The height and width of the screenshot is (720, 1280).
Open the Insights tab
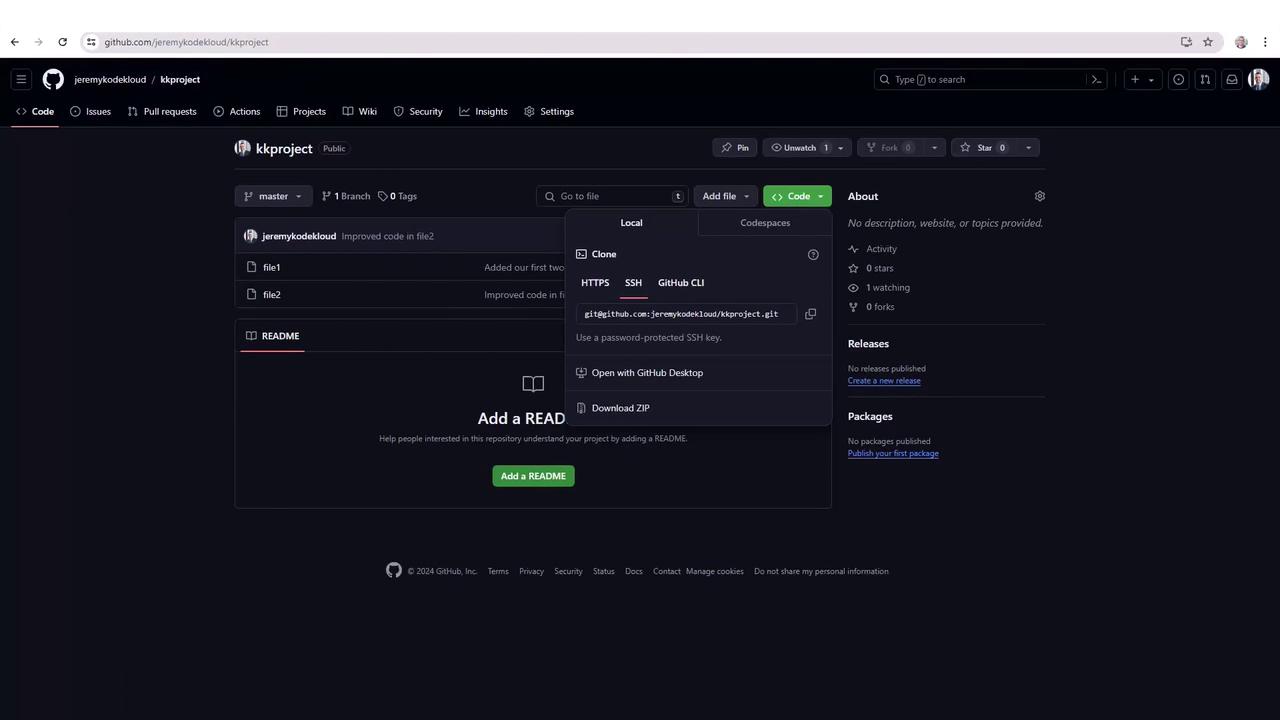tap(483, 112)
